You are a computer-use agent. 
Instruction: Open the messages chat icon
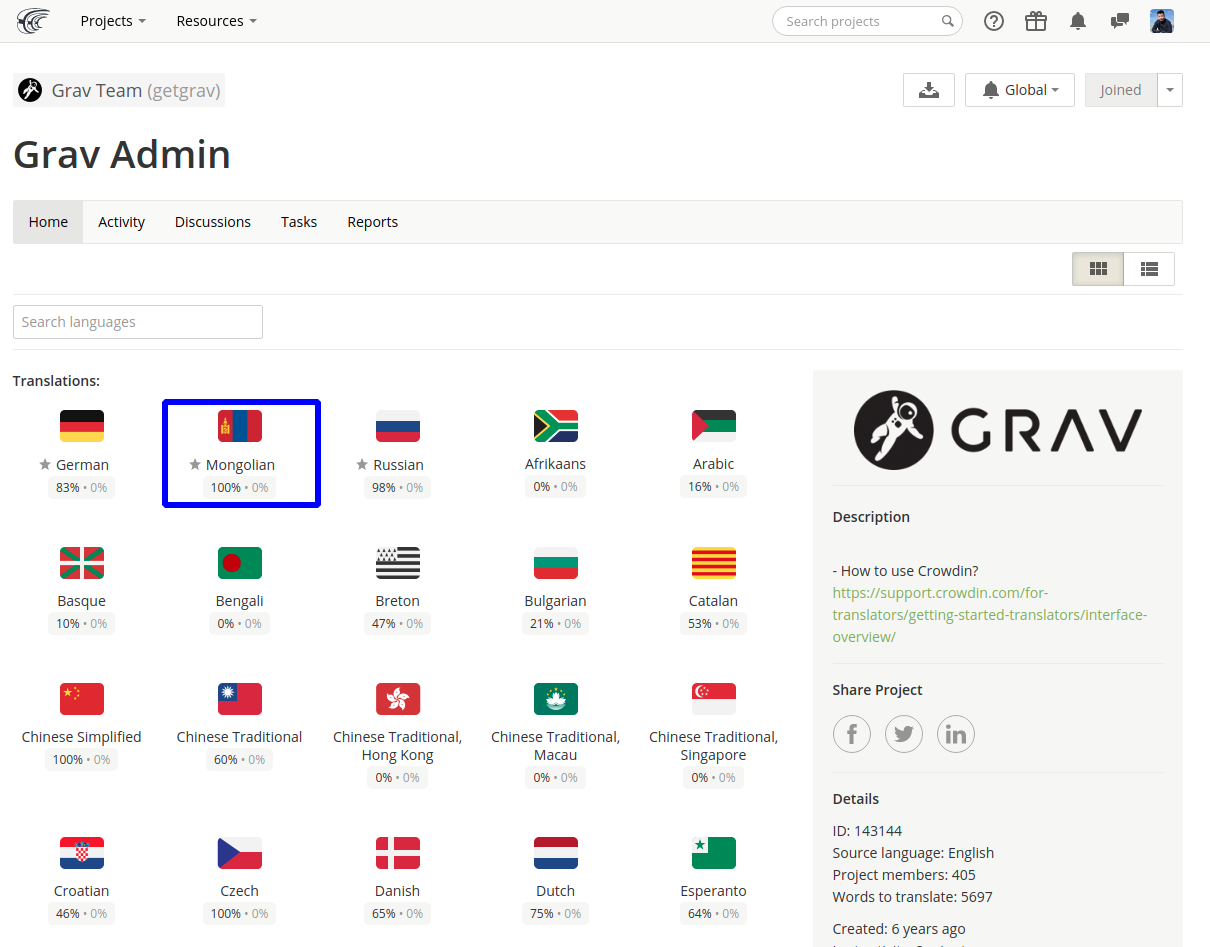pyautogui.click(x=1120, y=21)
